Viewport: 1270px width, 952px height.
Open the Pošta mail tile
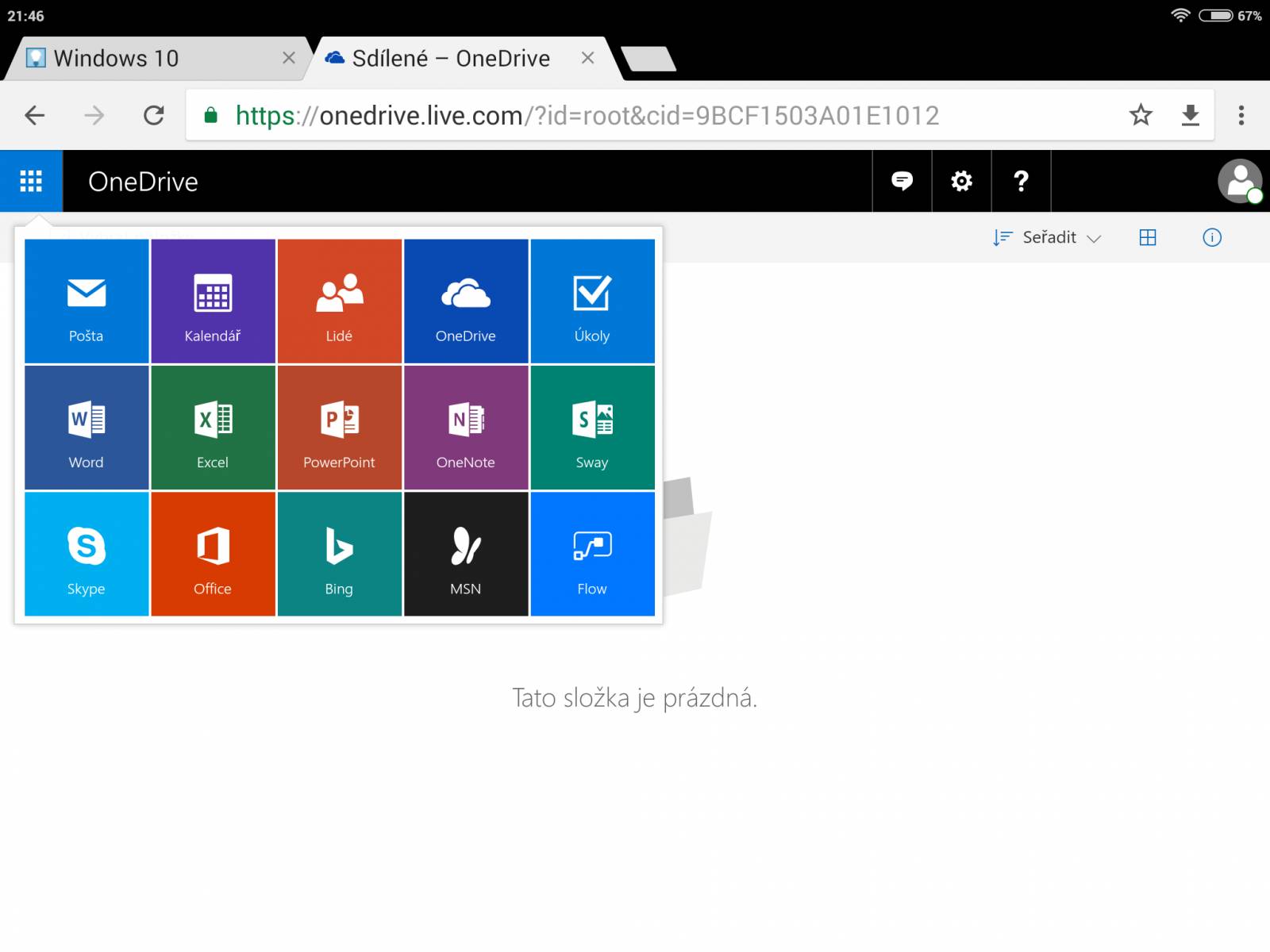pos(87,301)
